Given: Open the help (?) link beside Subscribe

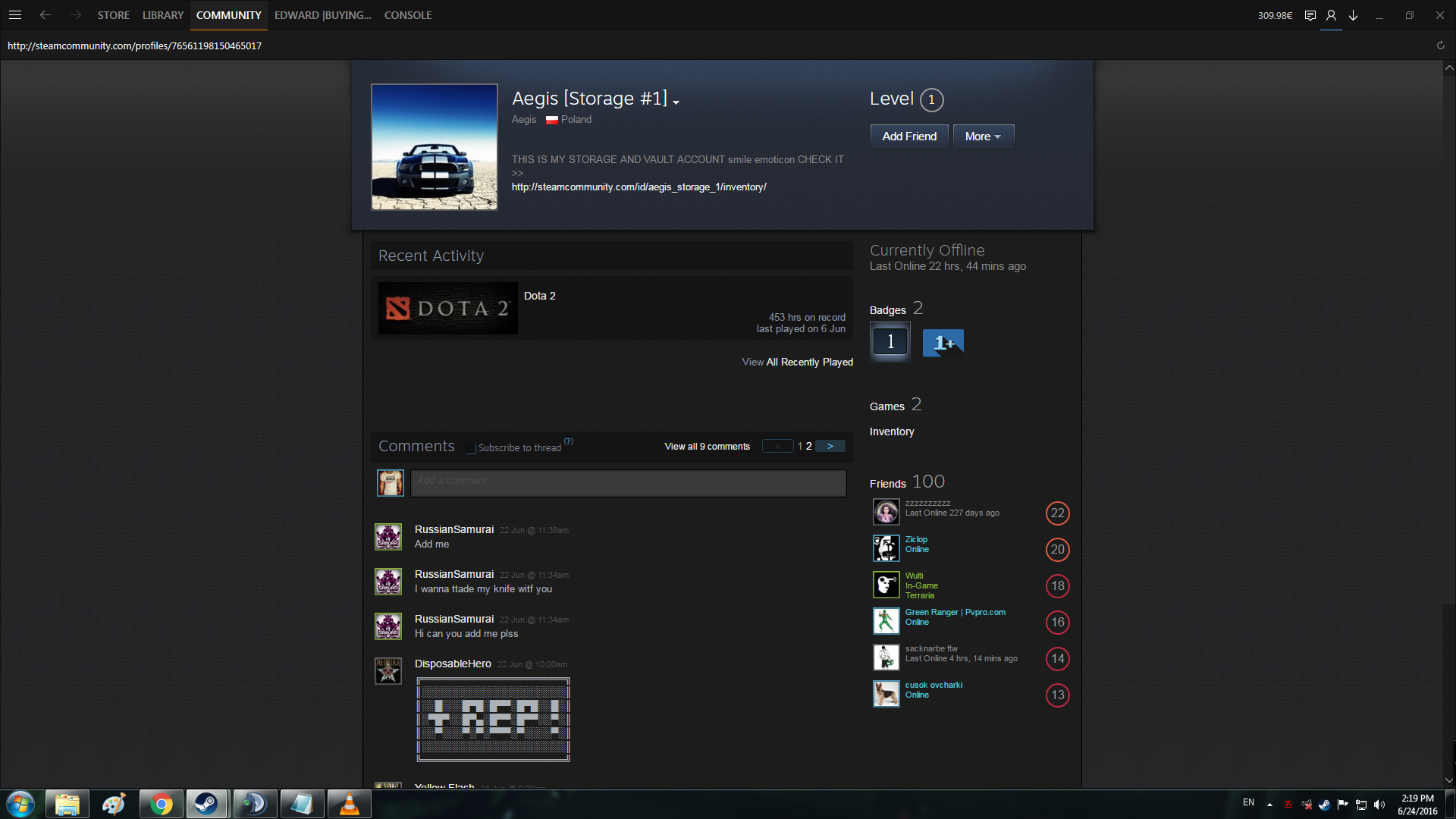Looking at the screenshot, I should [568, 441].
